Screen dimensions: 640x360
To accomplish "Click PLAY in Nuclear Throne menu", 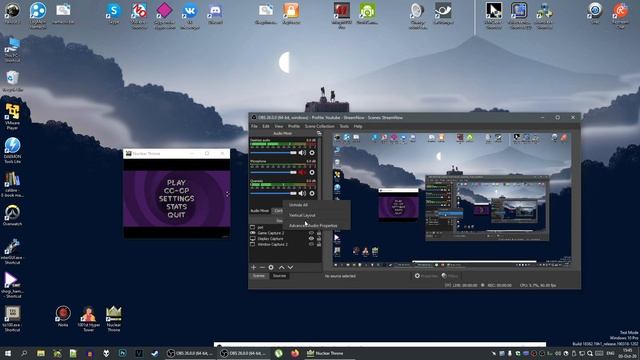I will coord(176,182).
